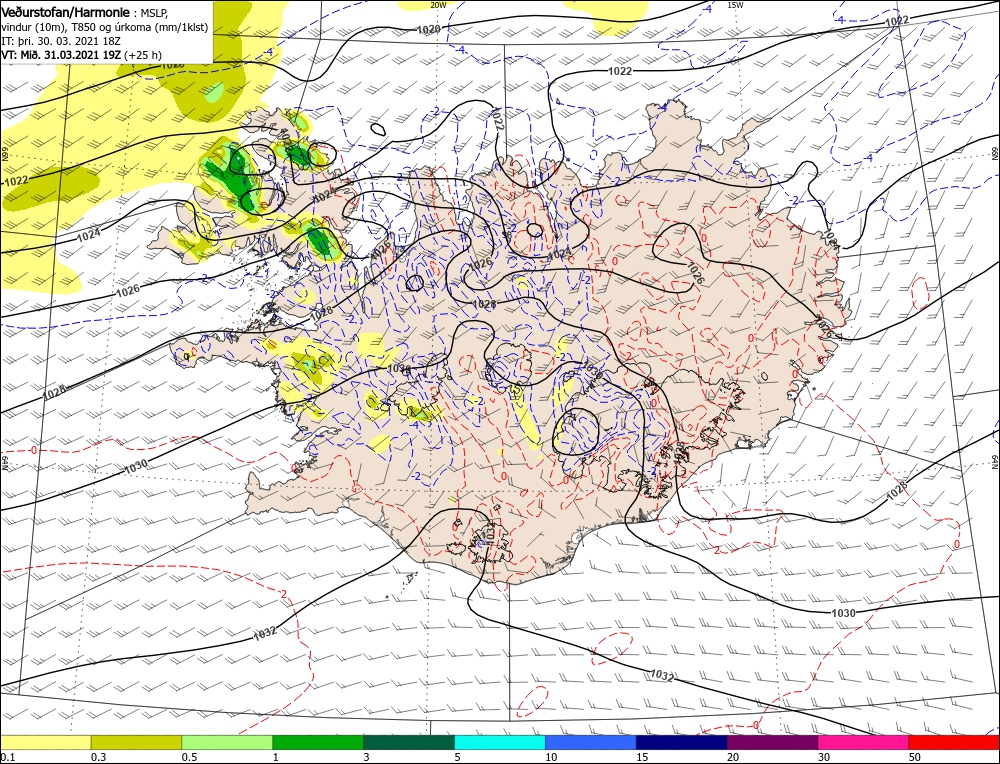This screenshot has height=764, width=1000.
Task: Click the navy 15–20 legend swatch
Action: (x=682, y=742)
